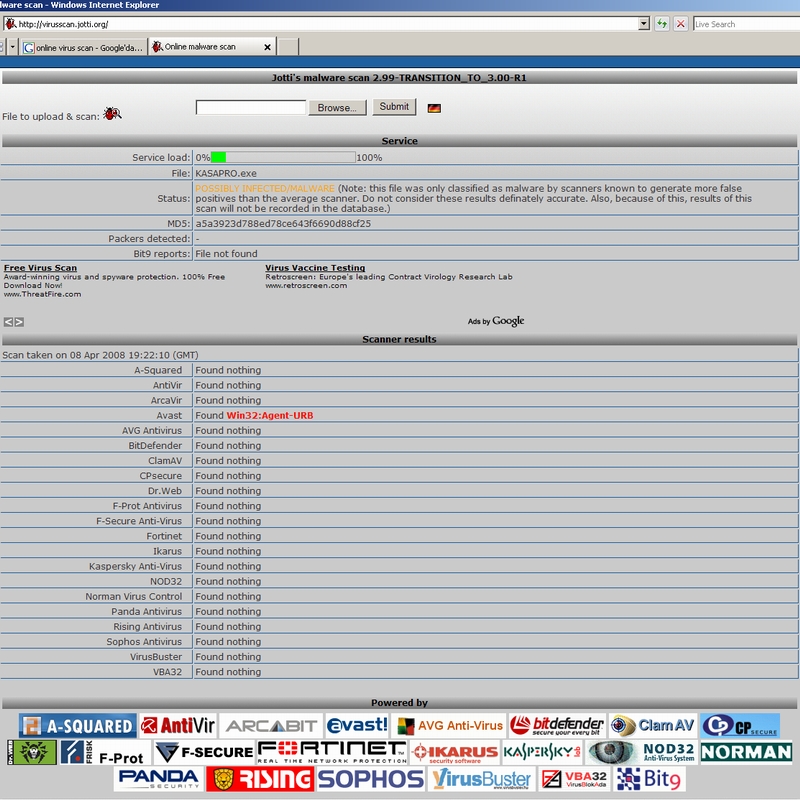This screenshot has height=801, width=800.
Task: Click the F-Secure Anti-Virus row label
Action: [x=139, y=521]
